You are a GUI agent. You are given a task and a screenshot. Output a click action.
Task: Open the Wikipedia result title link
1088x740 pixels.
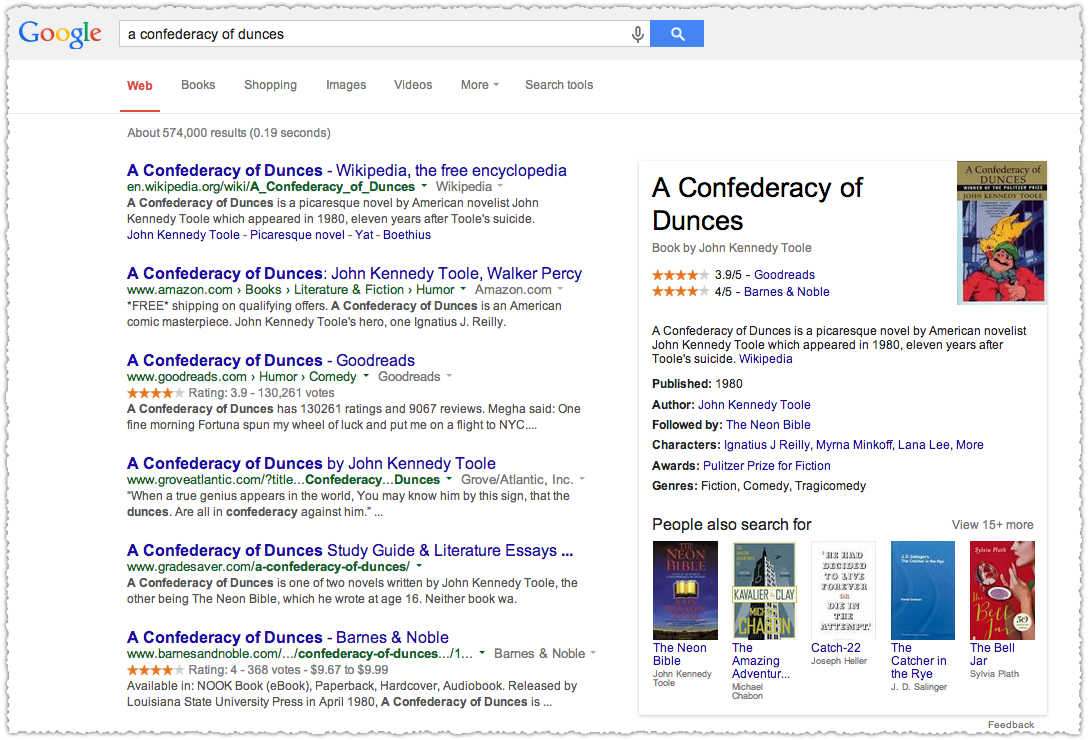tap(347, 170)
